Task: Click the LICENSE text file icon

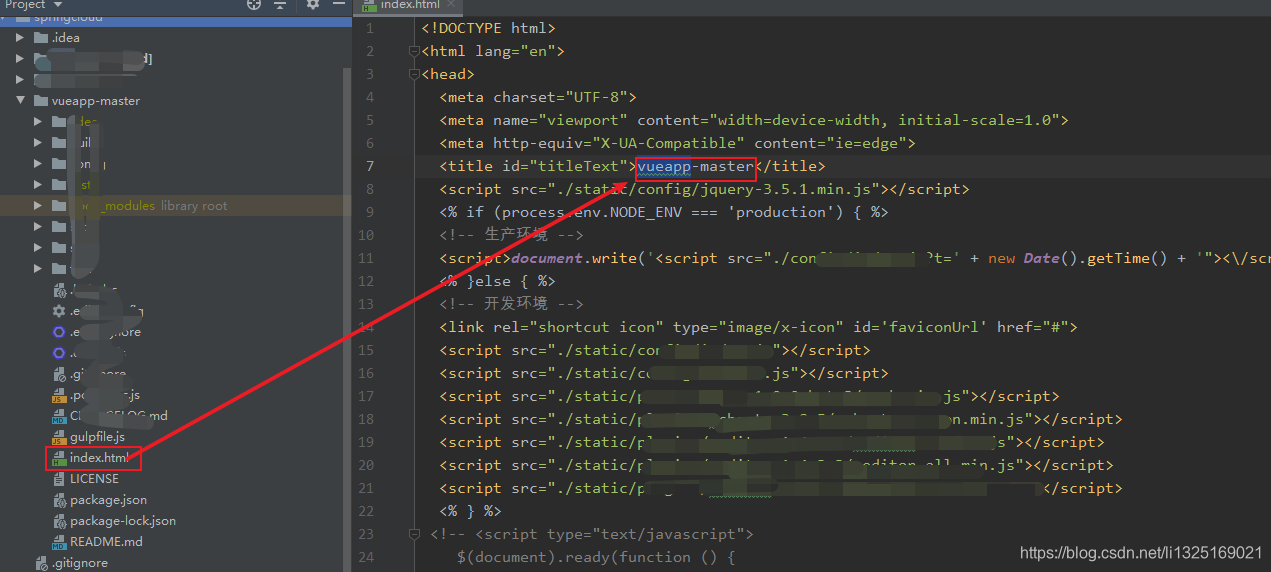Action: [59, 479]
